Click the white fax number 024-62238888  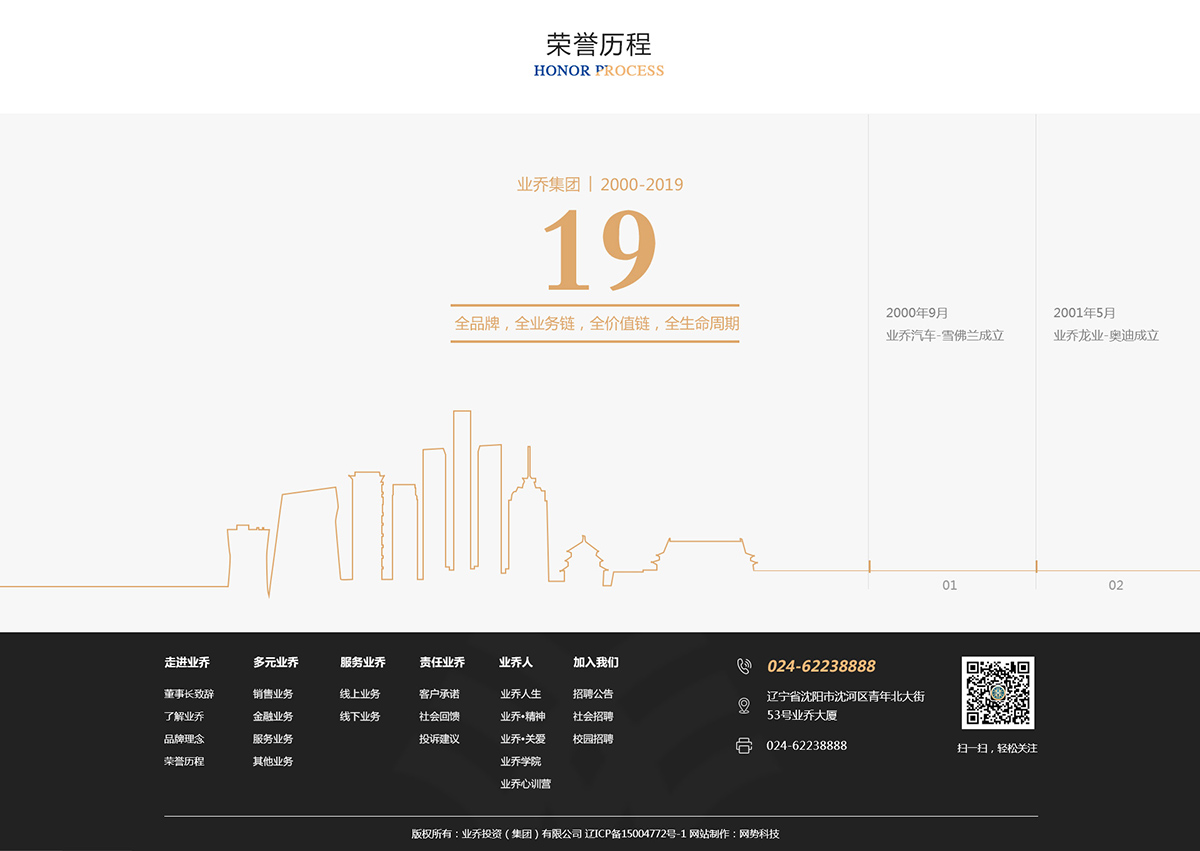coord(807,746)
